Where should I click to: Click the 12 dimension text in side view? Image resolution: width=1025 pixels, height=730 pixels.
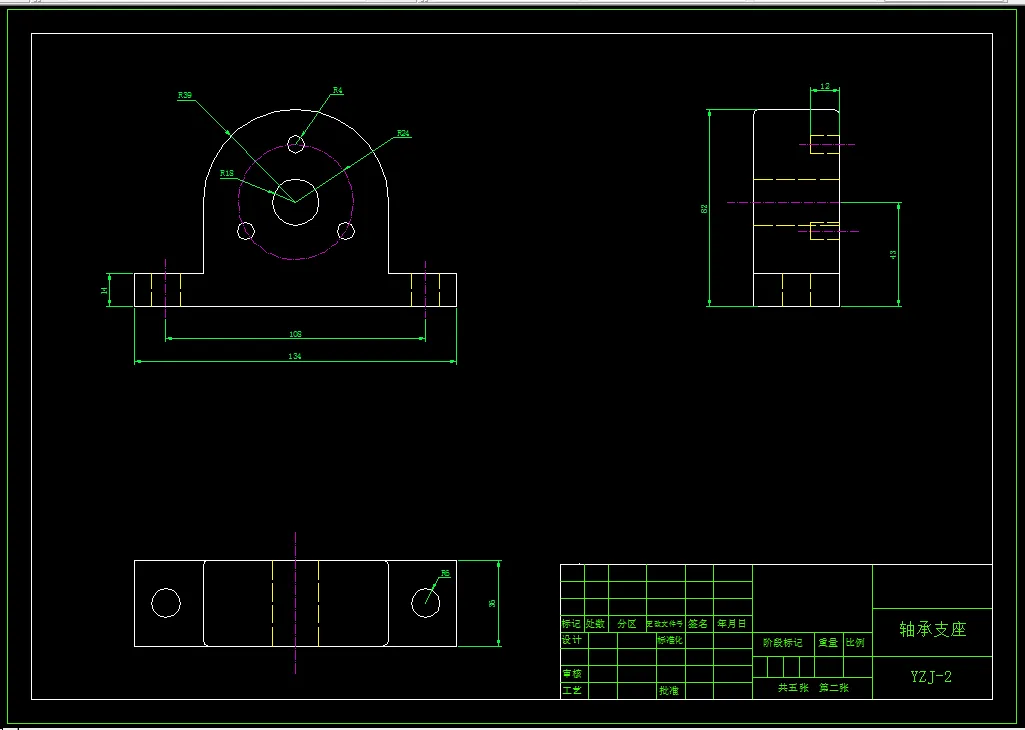[x=825, y=86]
